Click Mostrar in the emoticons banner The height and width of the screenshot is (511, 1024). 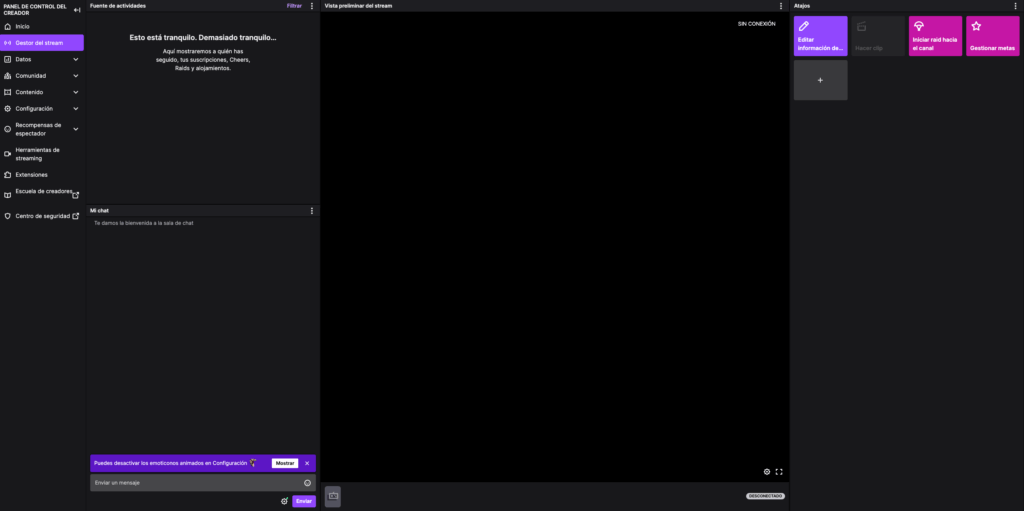285,463
